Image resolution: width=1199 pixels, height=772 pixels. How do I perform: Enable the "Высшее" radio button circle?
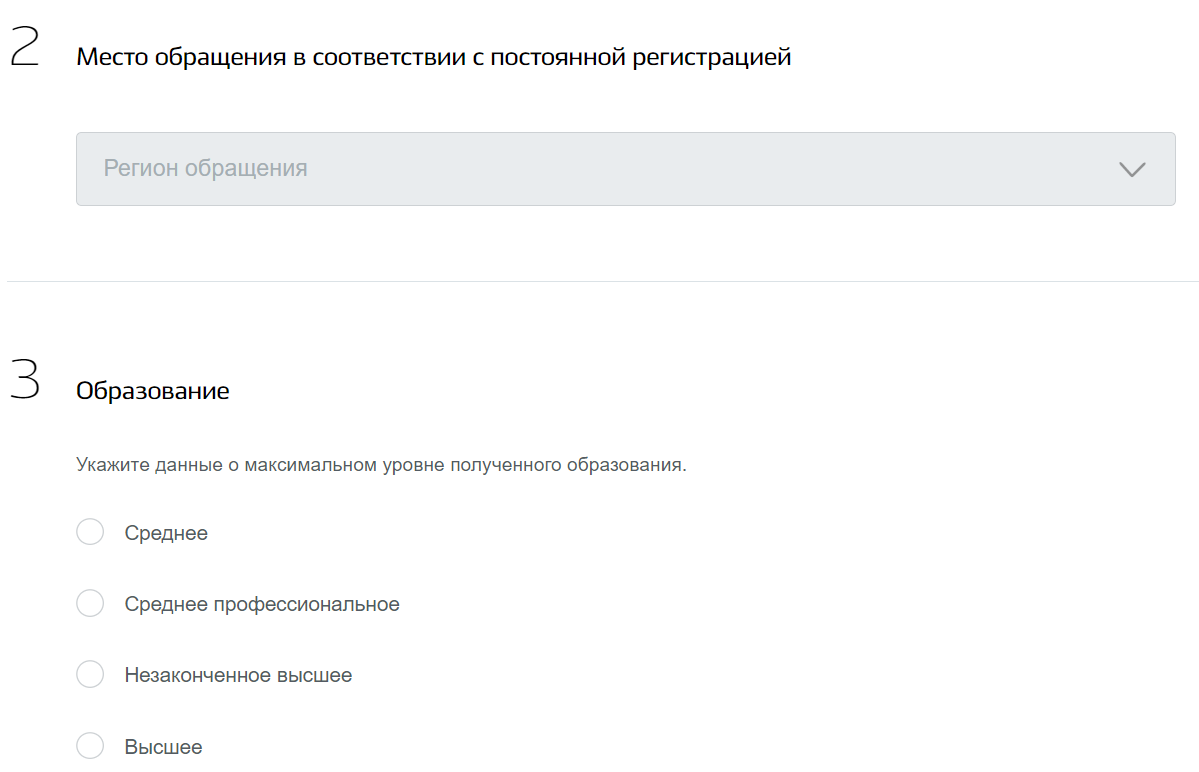coord(90,746)
